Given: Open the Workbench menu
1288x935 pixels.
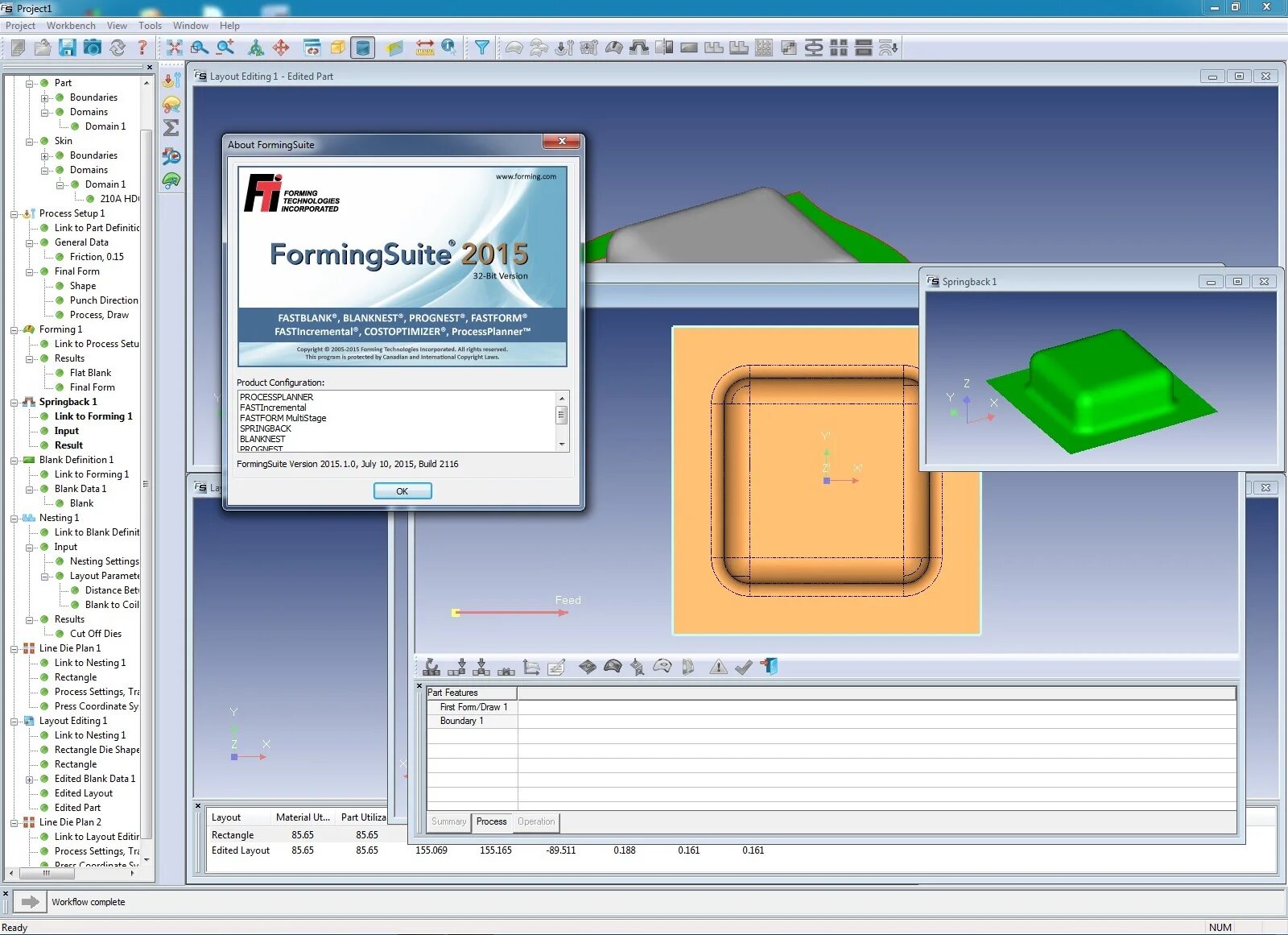Looking at the screenshot, I should click(x=71, y=25).
